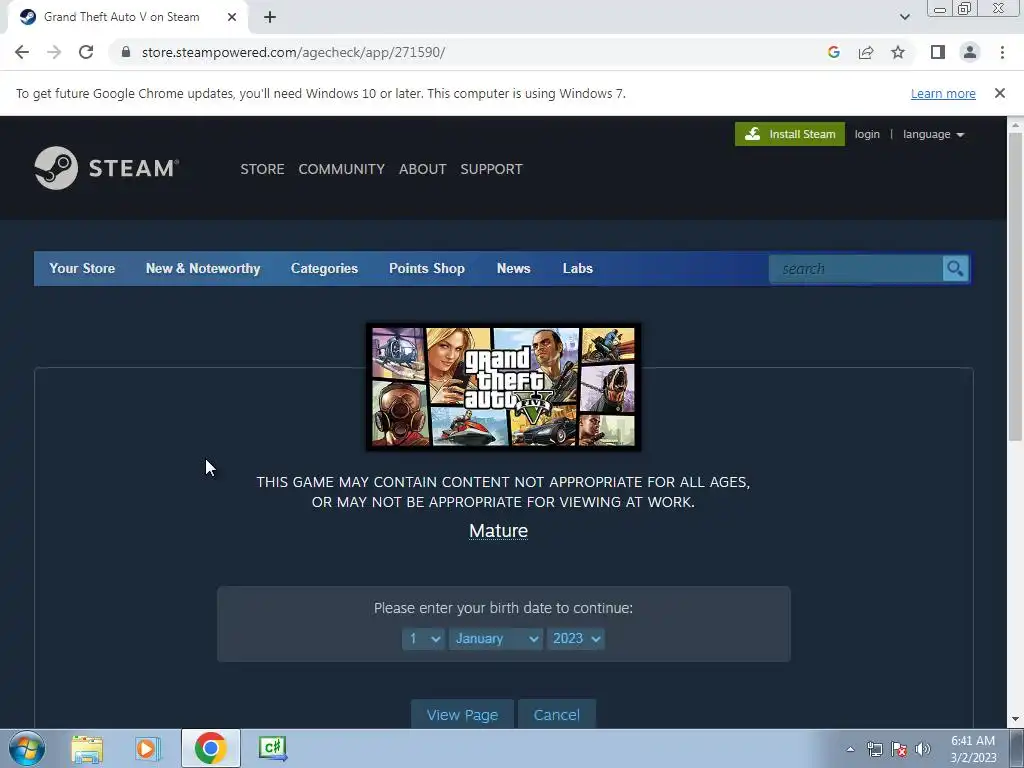
Task: Open the Labs tab
Action: click(577, 268)
